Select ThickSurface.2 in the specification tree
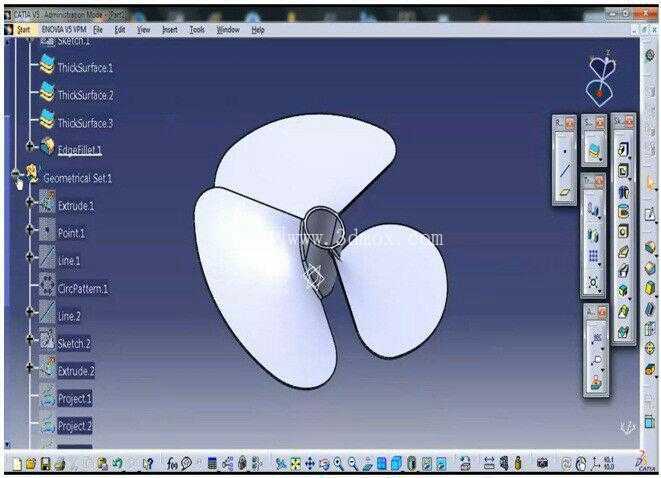661x478 pixels. click(x=86, y=95)
